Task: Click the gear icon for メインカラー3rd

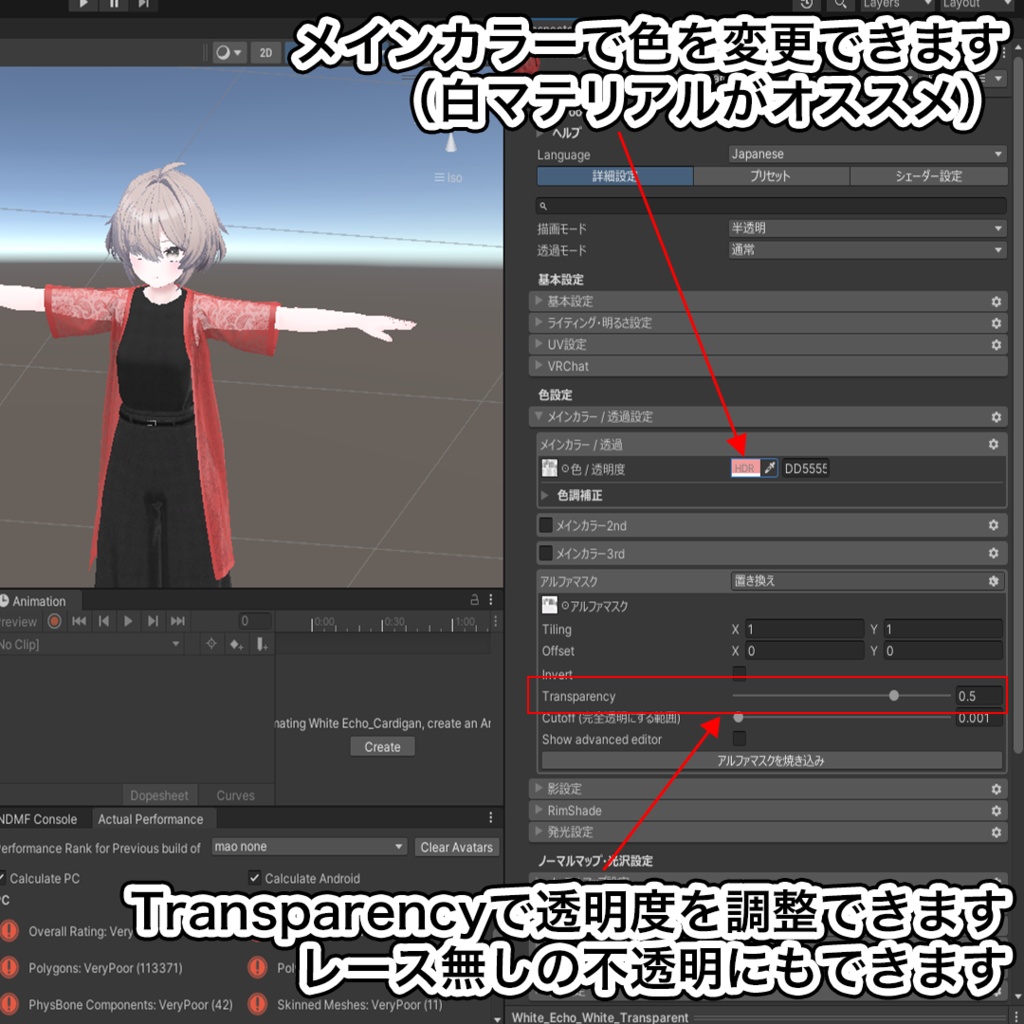Action: pyautogui.click(x=993, y=553)
